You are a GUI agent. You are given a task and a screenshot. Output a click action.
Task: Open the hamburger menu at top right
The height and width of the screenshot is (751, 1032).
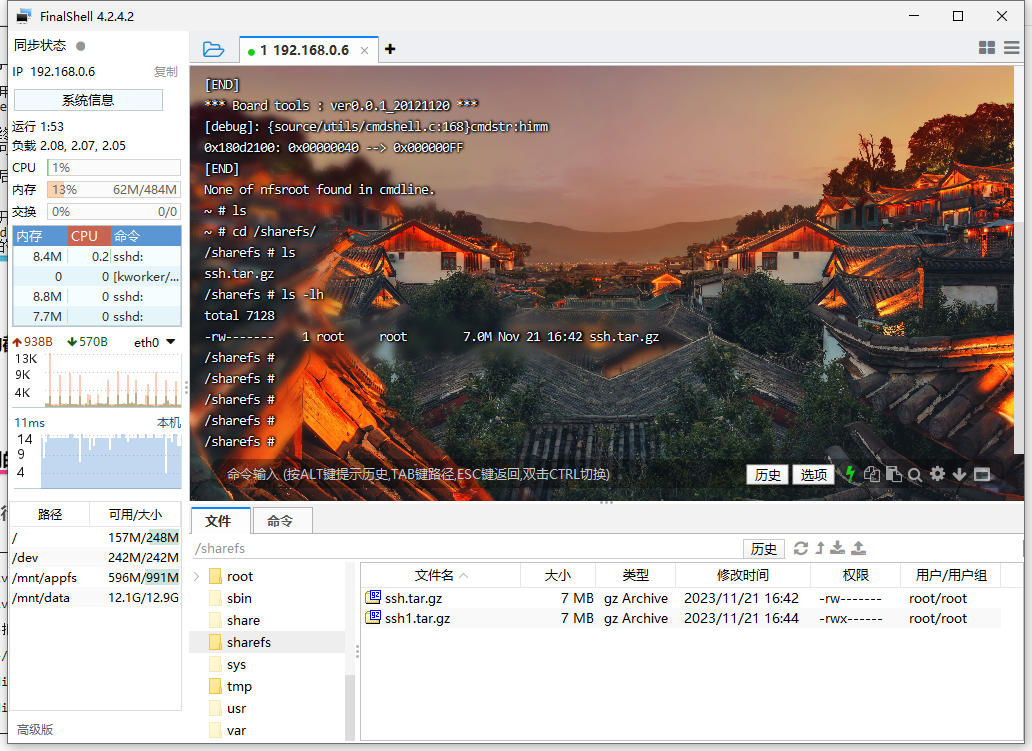tap(1011, 48)
